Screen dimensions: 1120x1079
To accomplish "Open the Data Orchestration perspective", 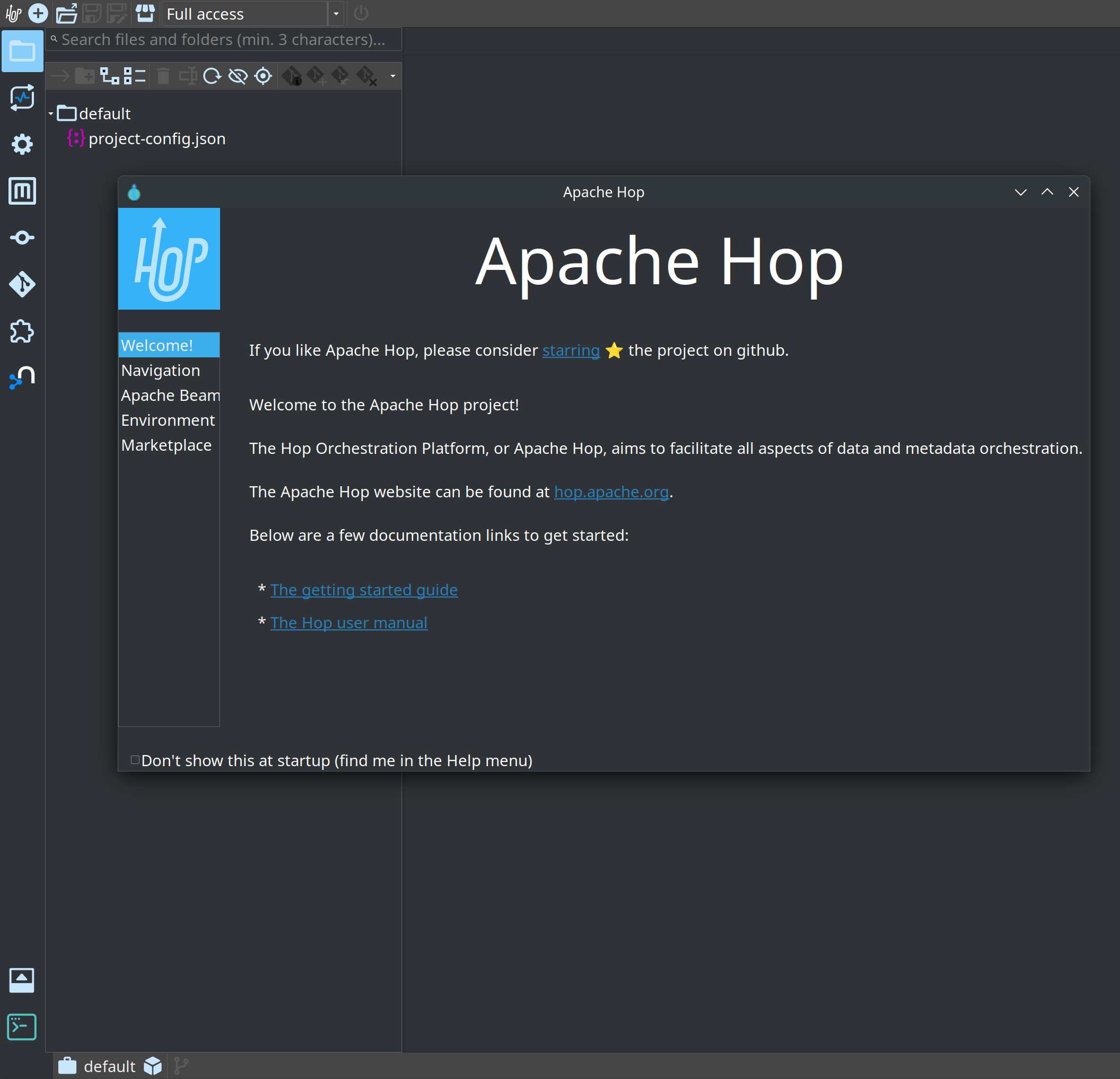I will point(22,238).
